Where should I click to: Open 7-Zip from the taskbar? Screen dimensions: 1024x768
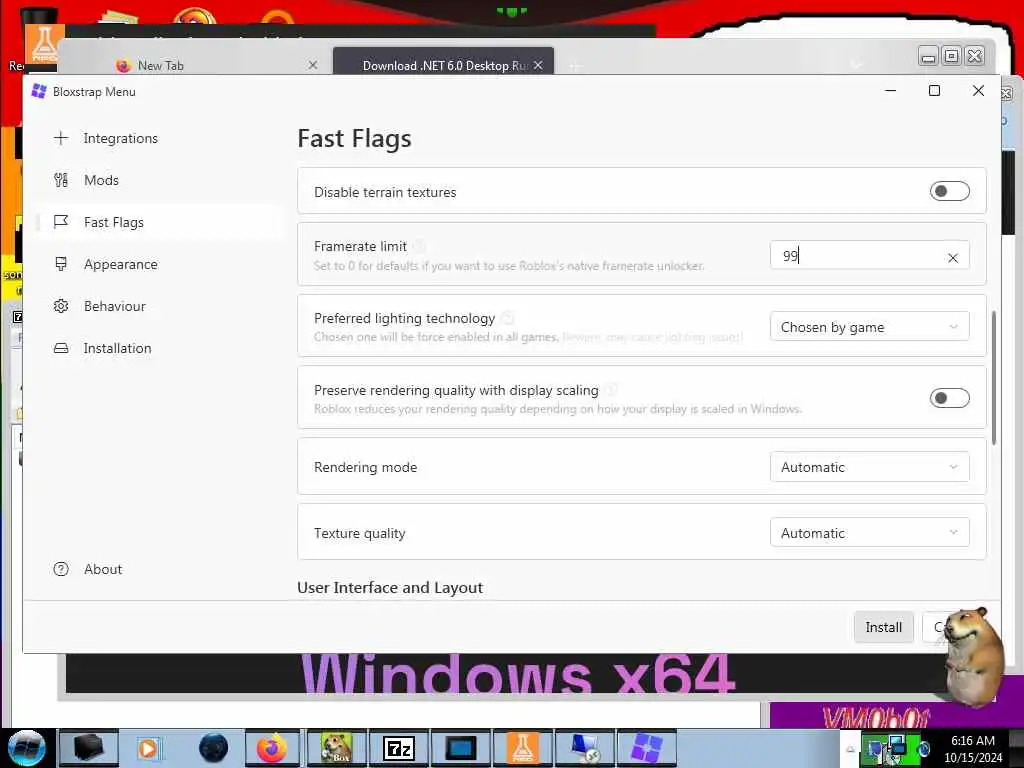pyautogui.click(x=398, y=748)
